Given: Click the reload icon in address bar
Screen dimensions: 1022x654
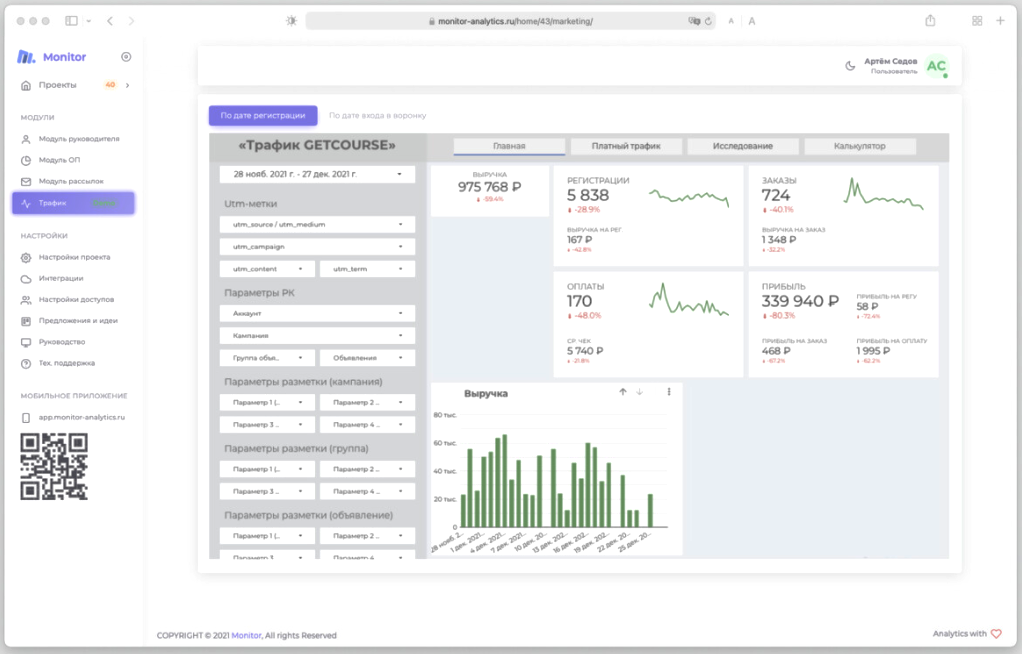Looking at the screenshot, I should (708, 21).
